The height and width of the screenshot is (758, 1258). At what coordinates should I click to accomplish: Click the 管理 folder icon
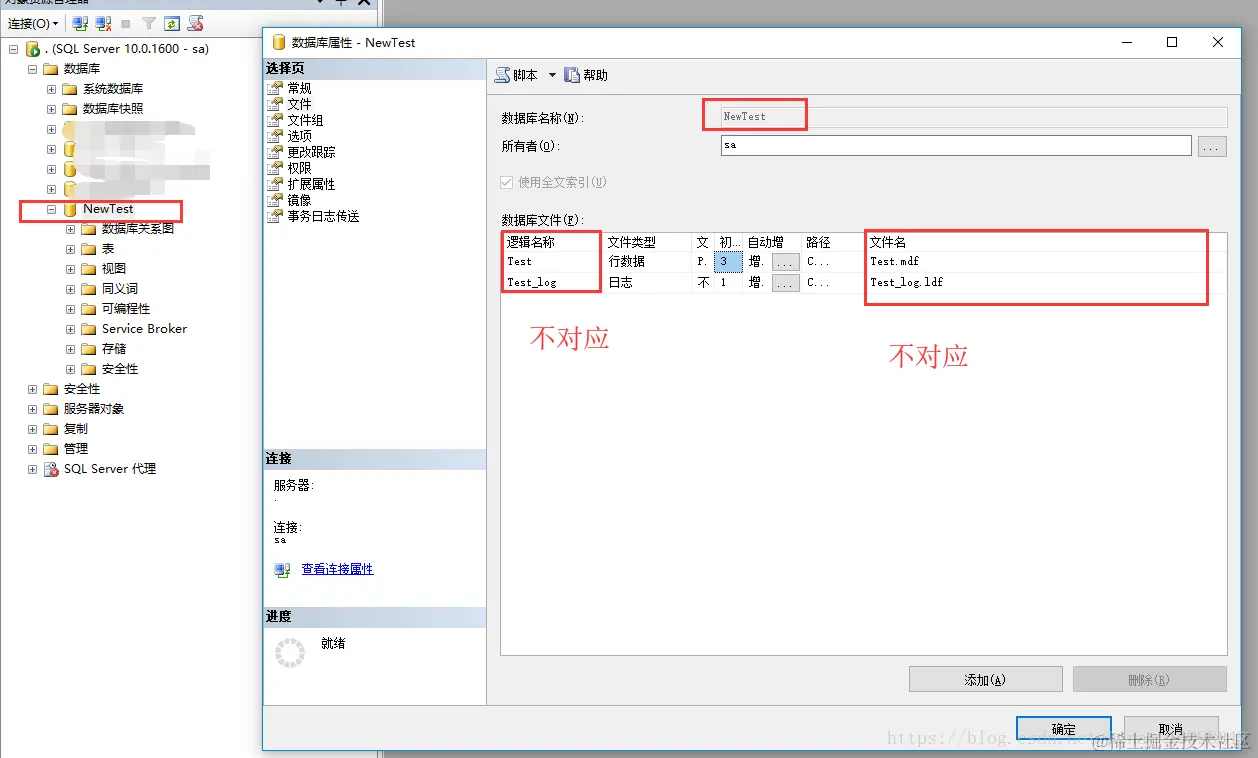pos(51,449)
